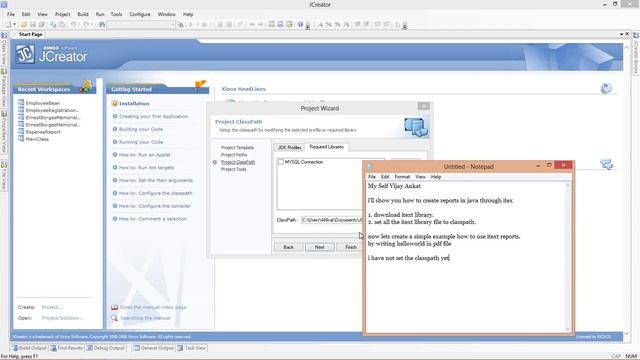
Task: Click the Undo toolbar icon
Action: (x=73, y=24)
